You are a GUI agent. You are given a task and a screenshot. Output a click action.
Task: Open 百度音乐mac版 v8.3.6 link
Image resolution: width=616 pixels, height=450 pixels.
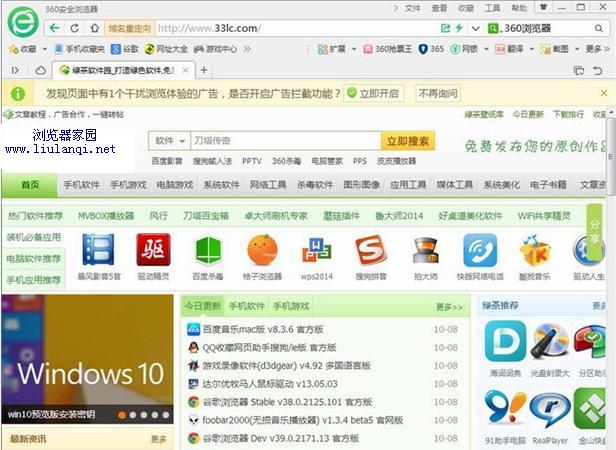263,329
